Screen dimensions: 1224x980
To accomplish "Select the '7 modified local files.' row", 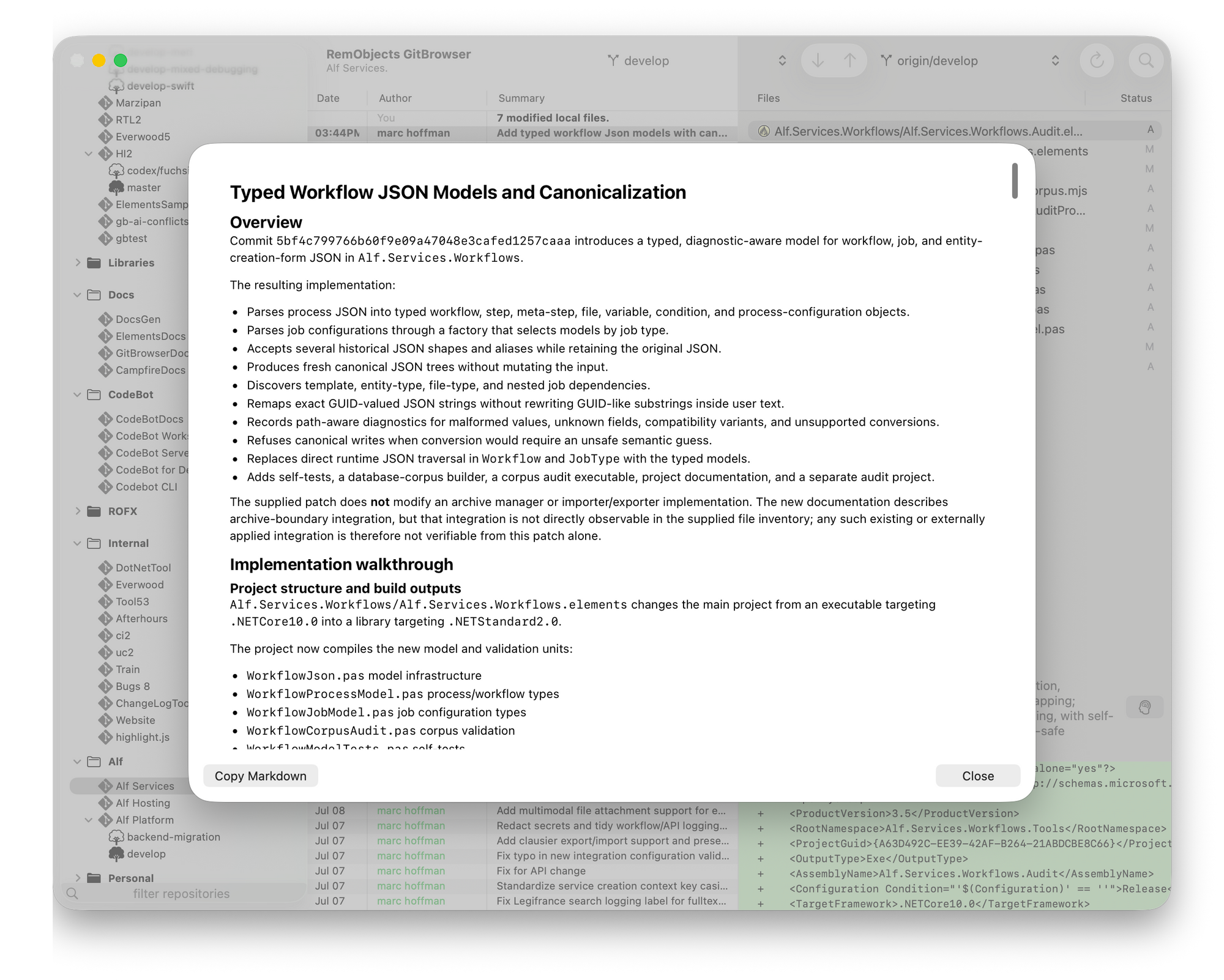I will 523,118.
